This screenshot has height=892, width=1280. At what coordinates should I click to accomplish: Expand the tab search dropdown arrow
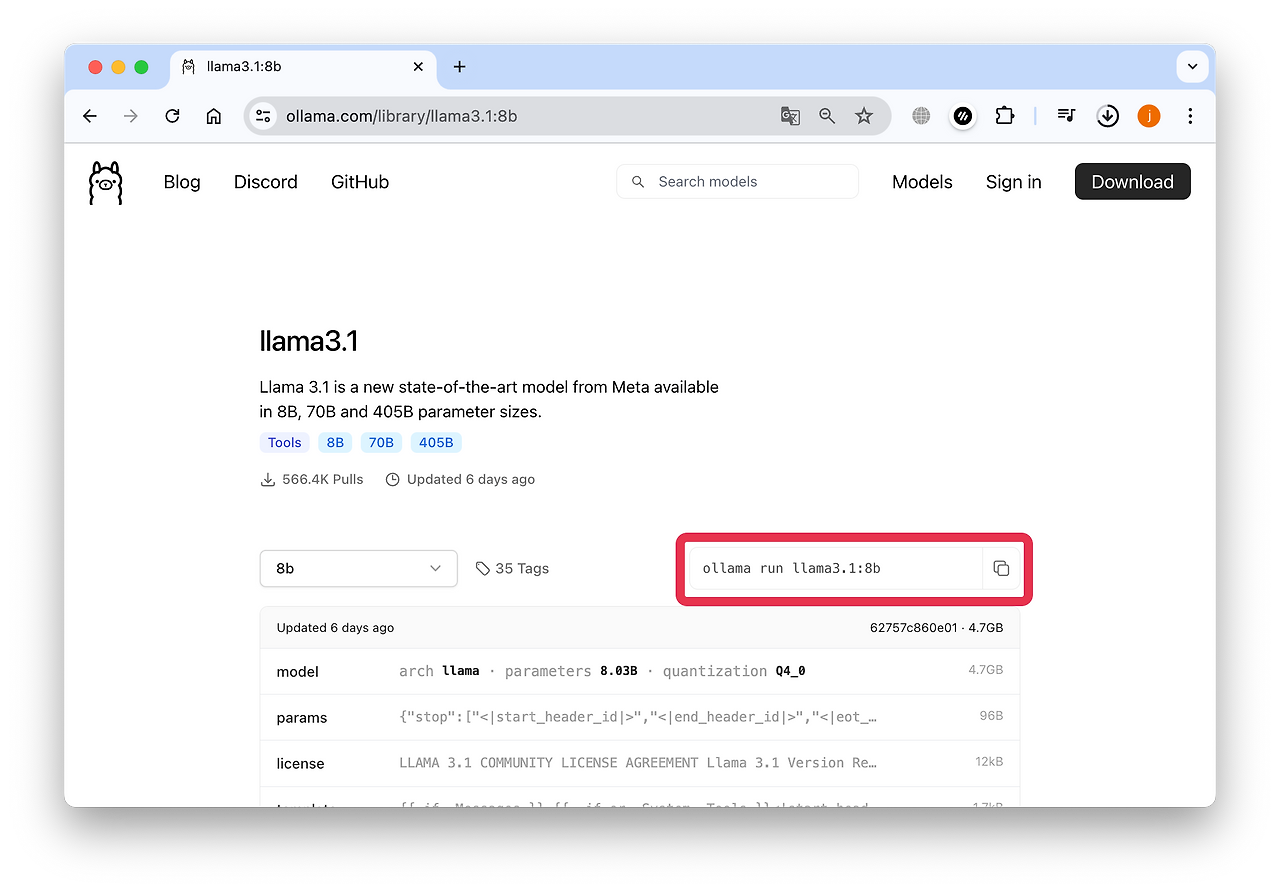pos(1192,67)
